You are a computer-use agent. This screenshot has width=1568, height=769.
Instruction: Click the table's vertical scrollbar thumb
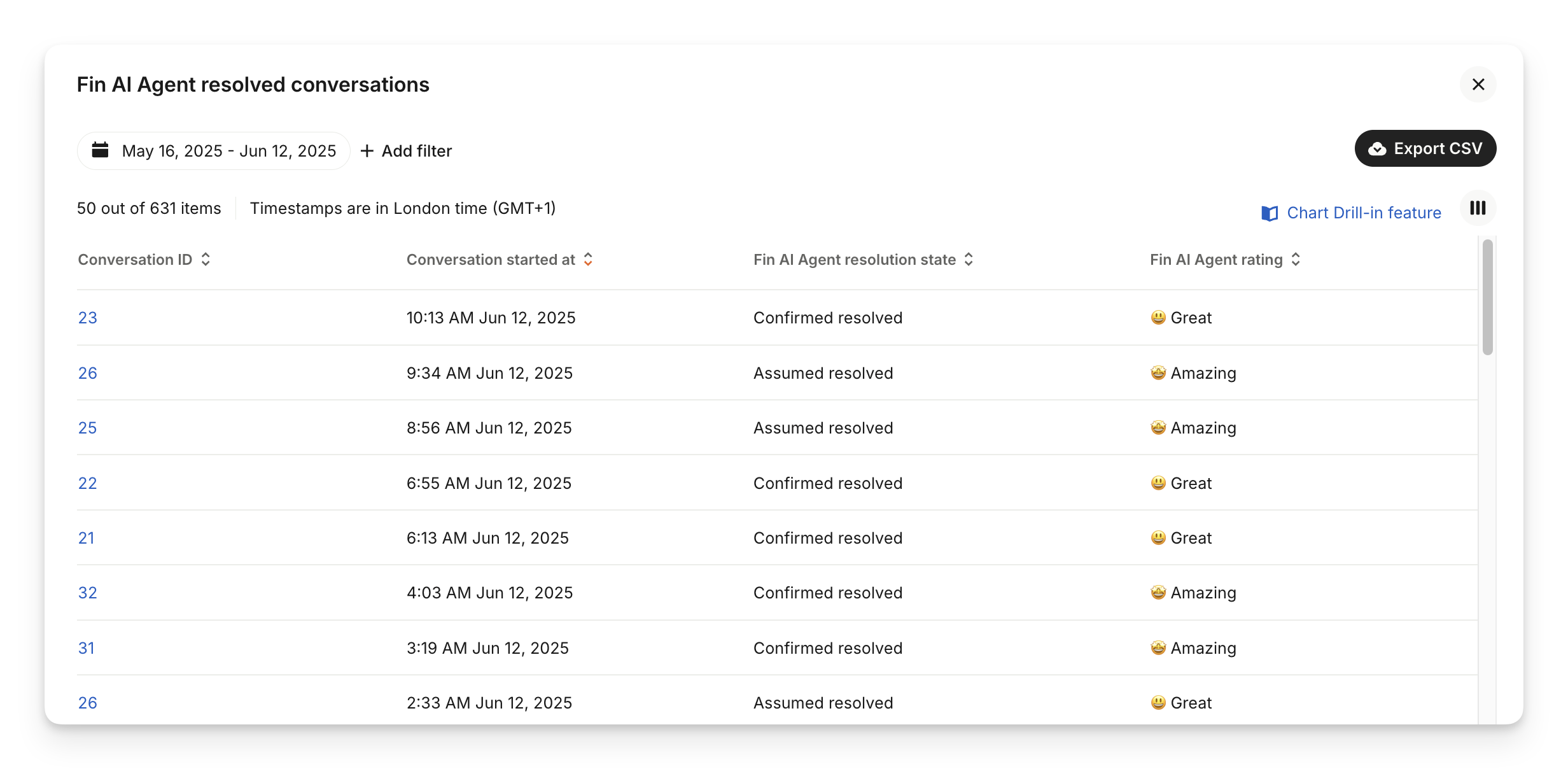click(x=1487, y=297)
